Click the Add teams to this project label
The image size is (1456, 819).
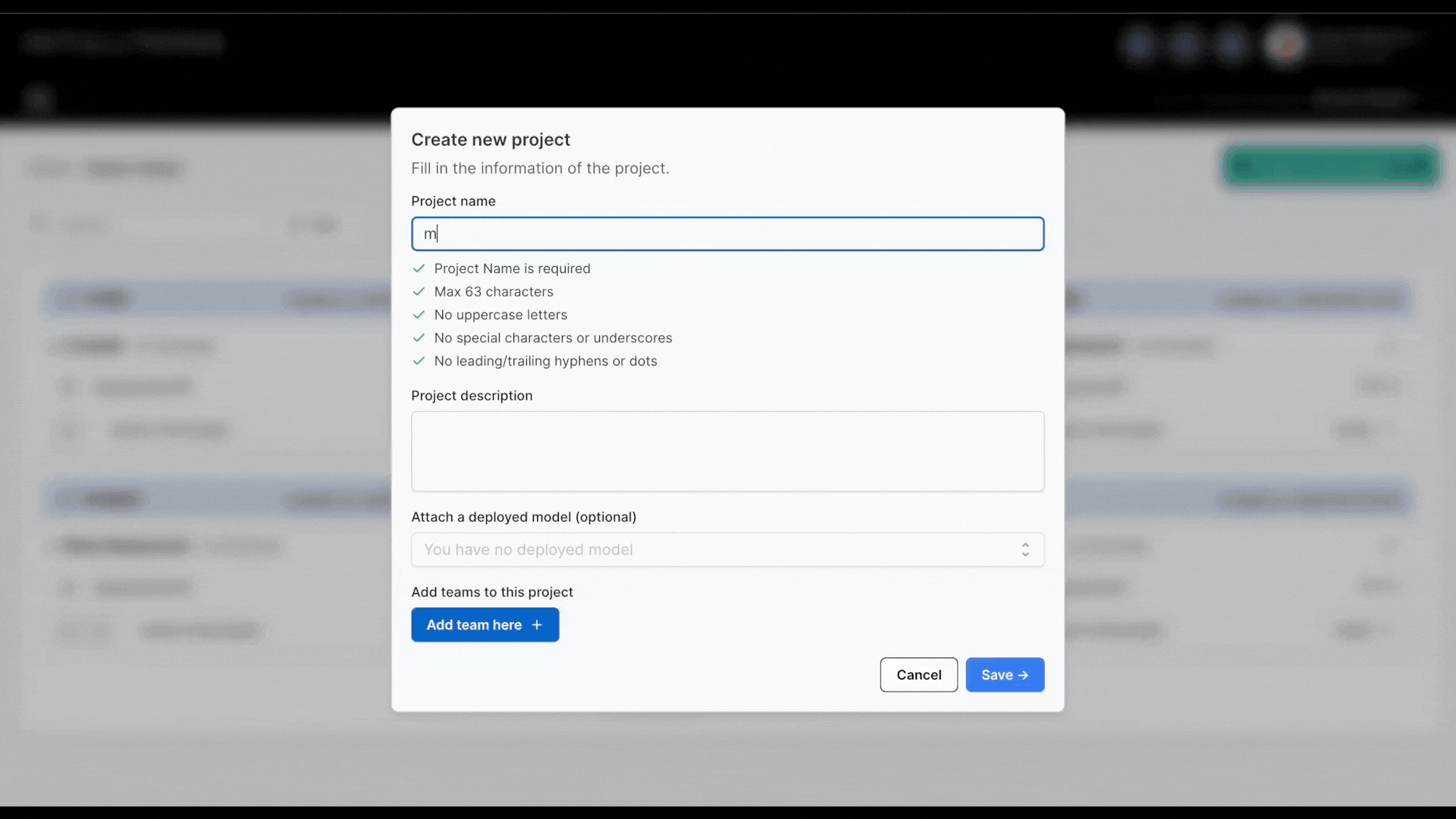(x=491, y=592)
